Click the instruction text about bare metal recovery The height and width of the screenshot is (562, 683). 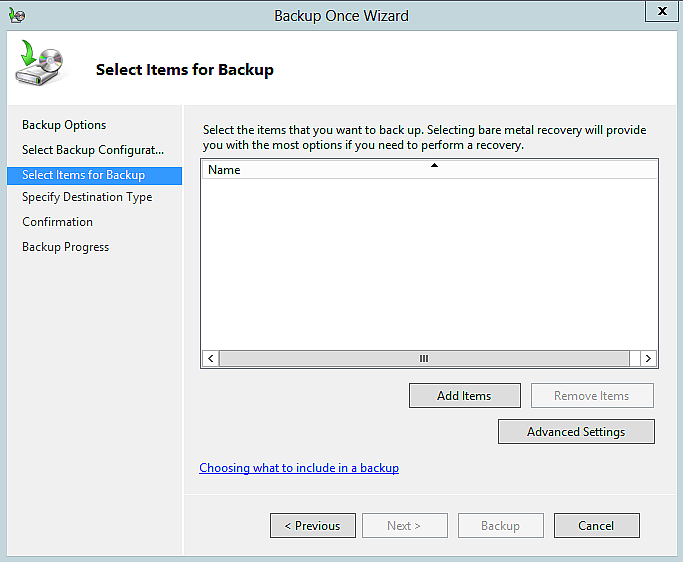424,137
